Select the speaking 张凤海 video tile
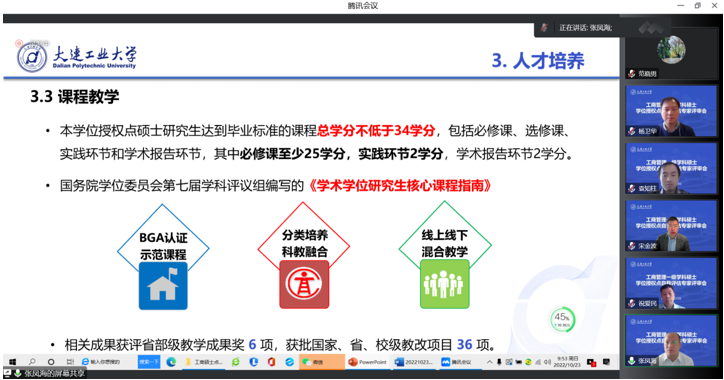The image size is (724, 380). [x=671, y=340]
